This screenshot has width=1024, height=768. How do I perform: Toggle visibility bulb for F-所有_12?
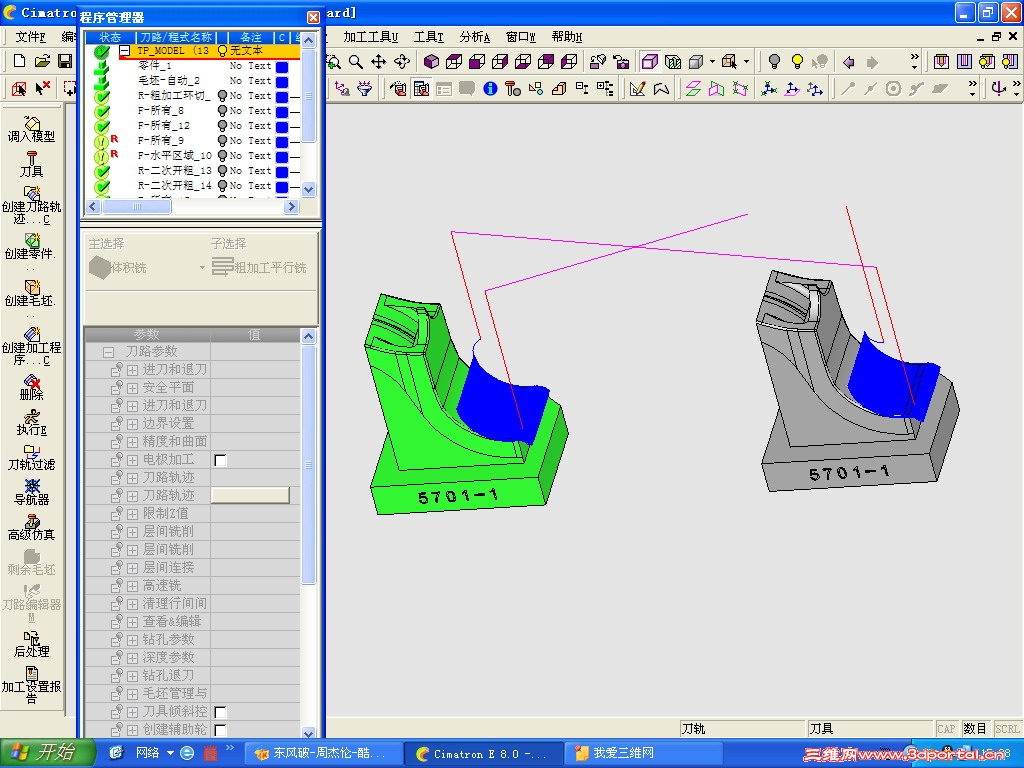222,125
